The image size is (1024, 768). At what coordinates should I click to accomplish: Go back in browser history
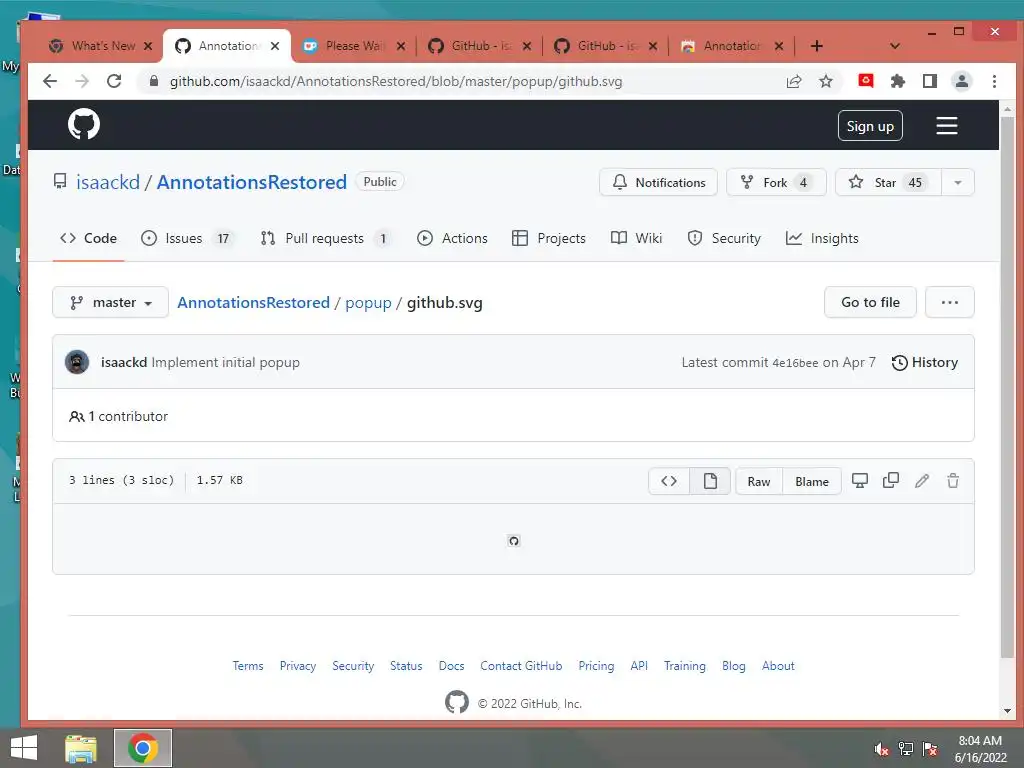pyautogui.click(x=50, y=81)
